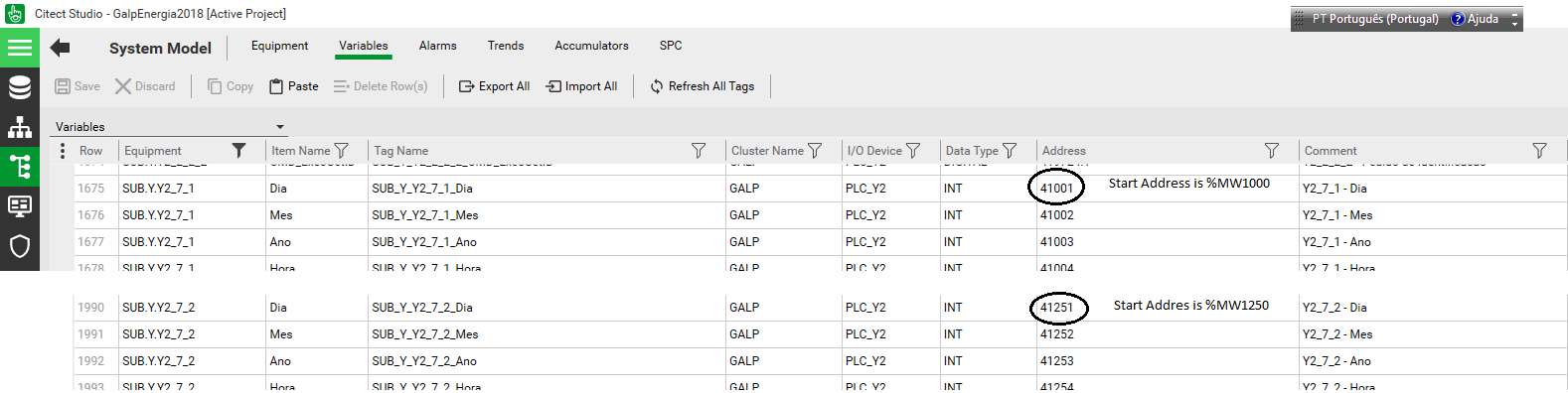
Task: Click item name Ano in row 1677
Action: [x=280, y=242]
